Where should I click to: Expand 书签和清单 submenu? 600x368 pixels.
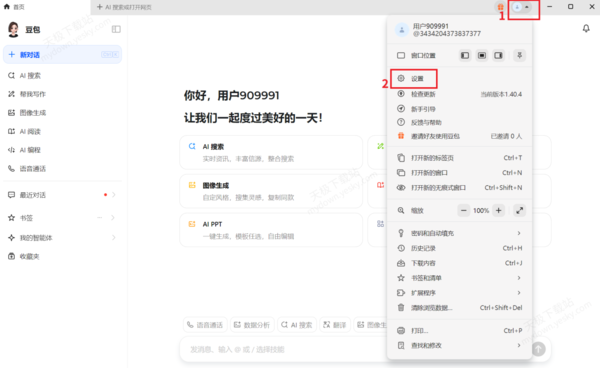[x=459, y=278]
